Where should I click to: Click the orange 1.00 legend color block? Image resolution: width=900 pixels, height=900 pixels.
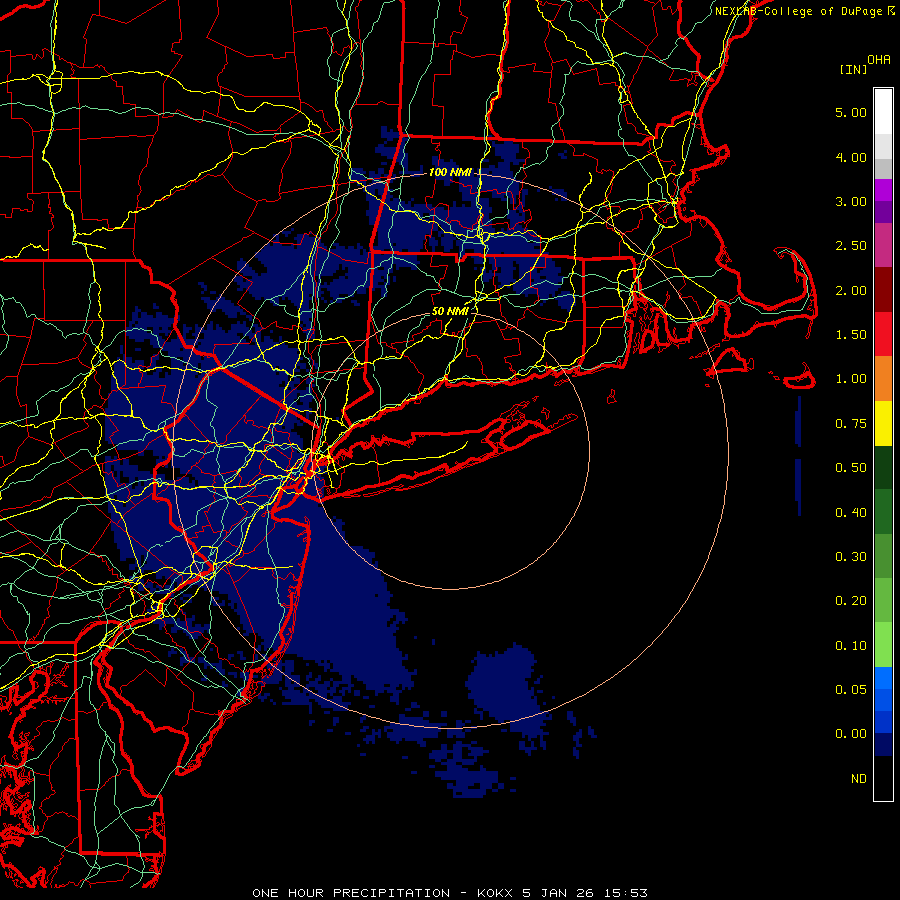[883, 378]
